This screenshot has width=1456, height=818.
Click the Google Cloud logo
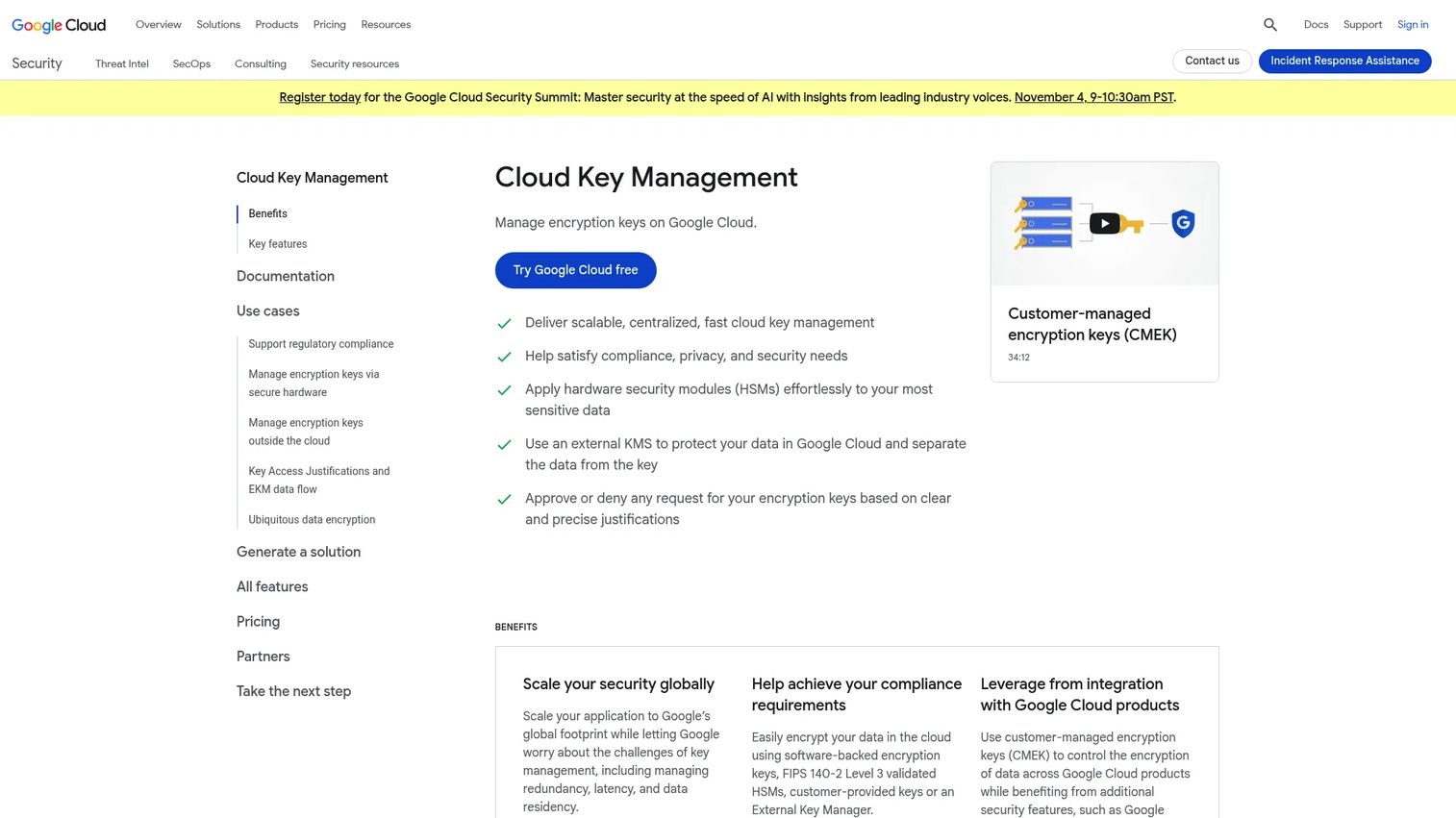tap(59, 25)
